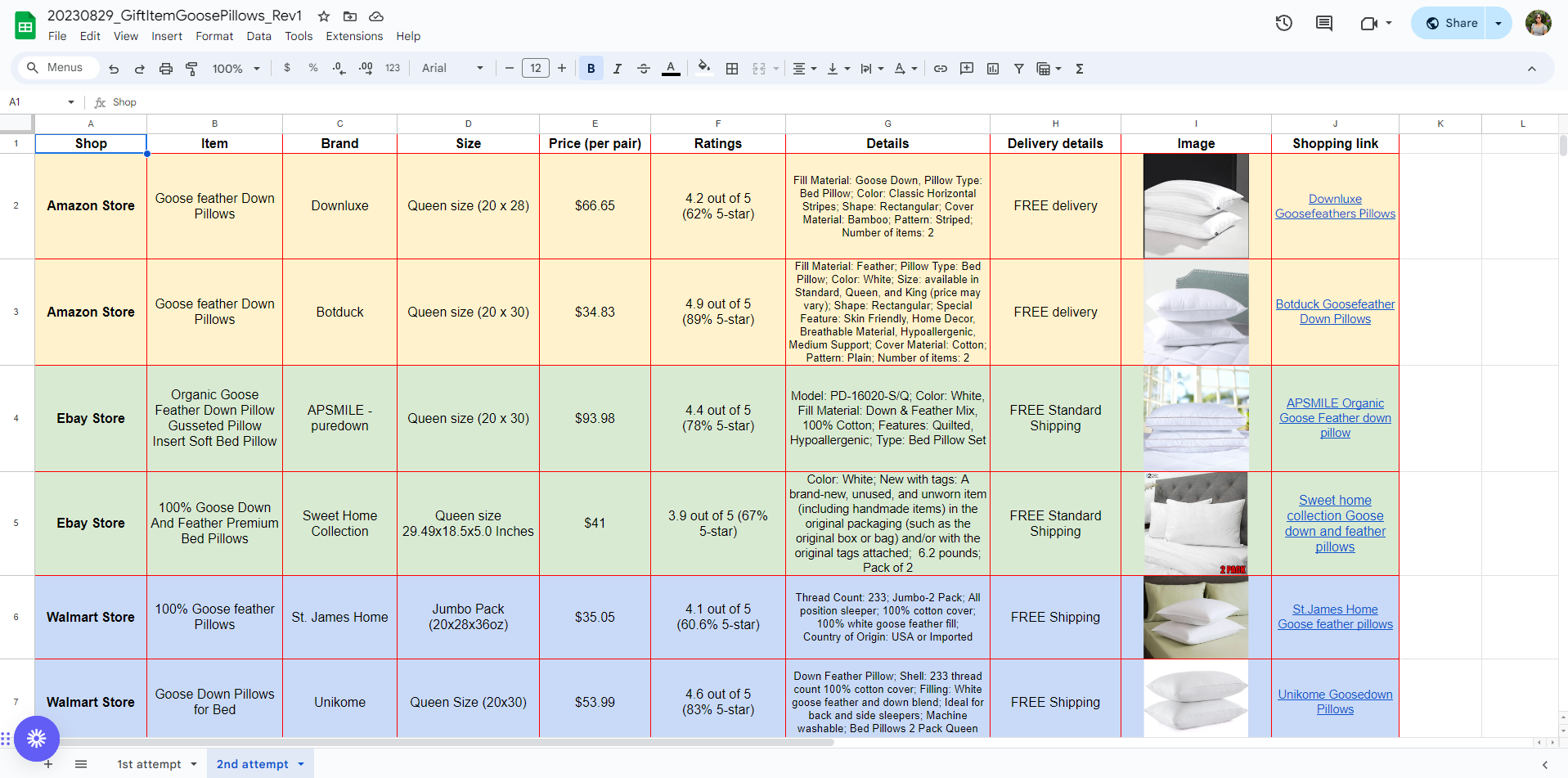Collapse the toolbar with chevron

click(x=1532, y=69)
